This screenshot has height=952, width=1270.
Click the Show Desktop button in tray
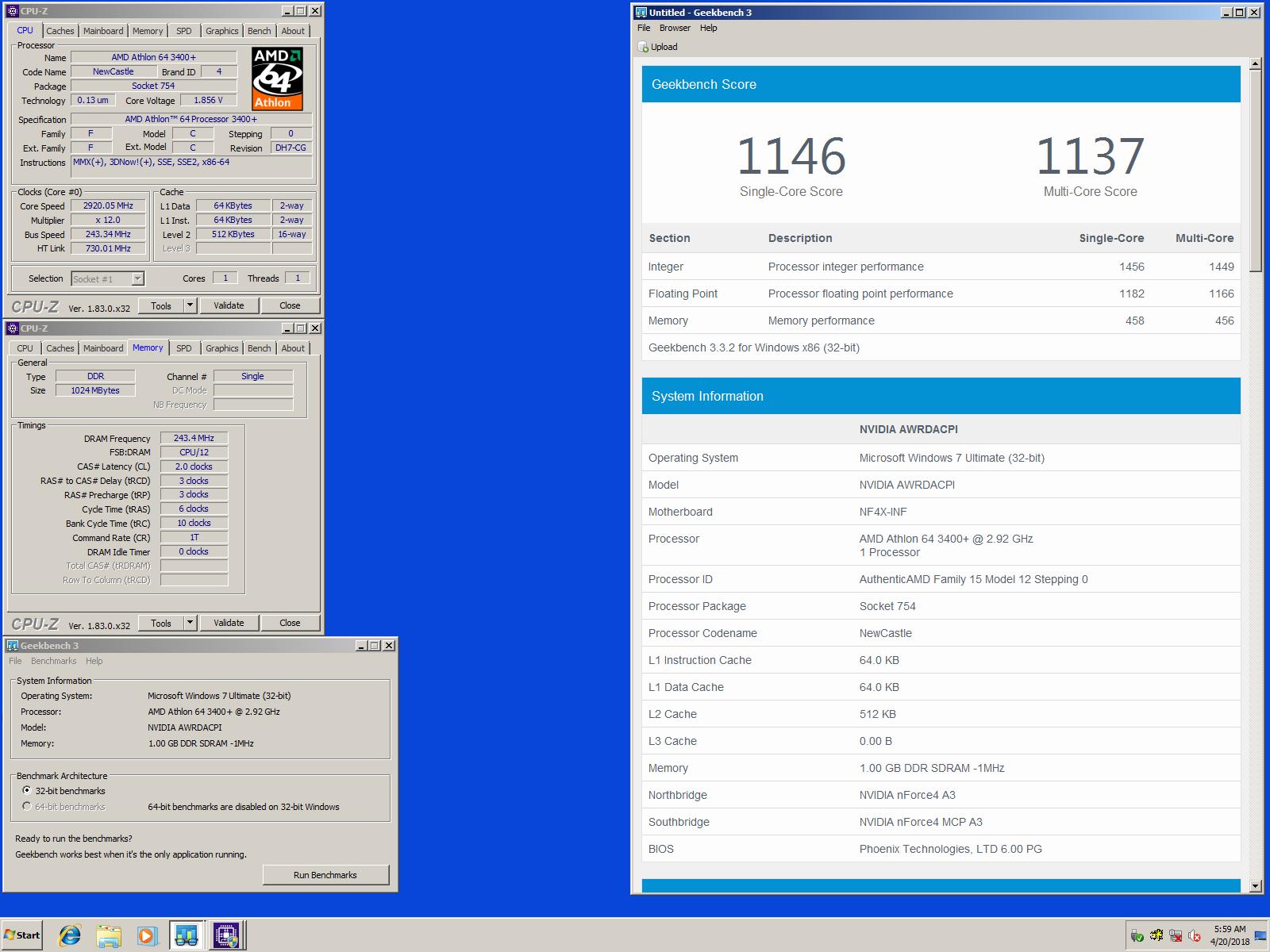pyautogui.click(x=1260, y=936)
